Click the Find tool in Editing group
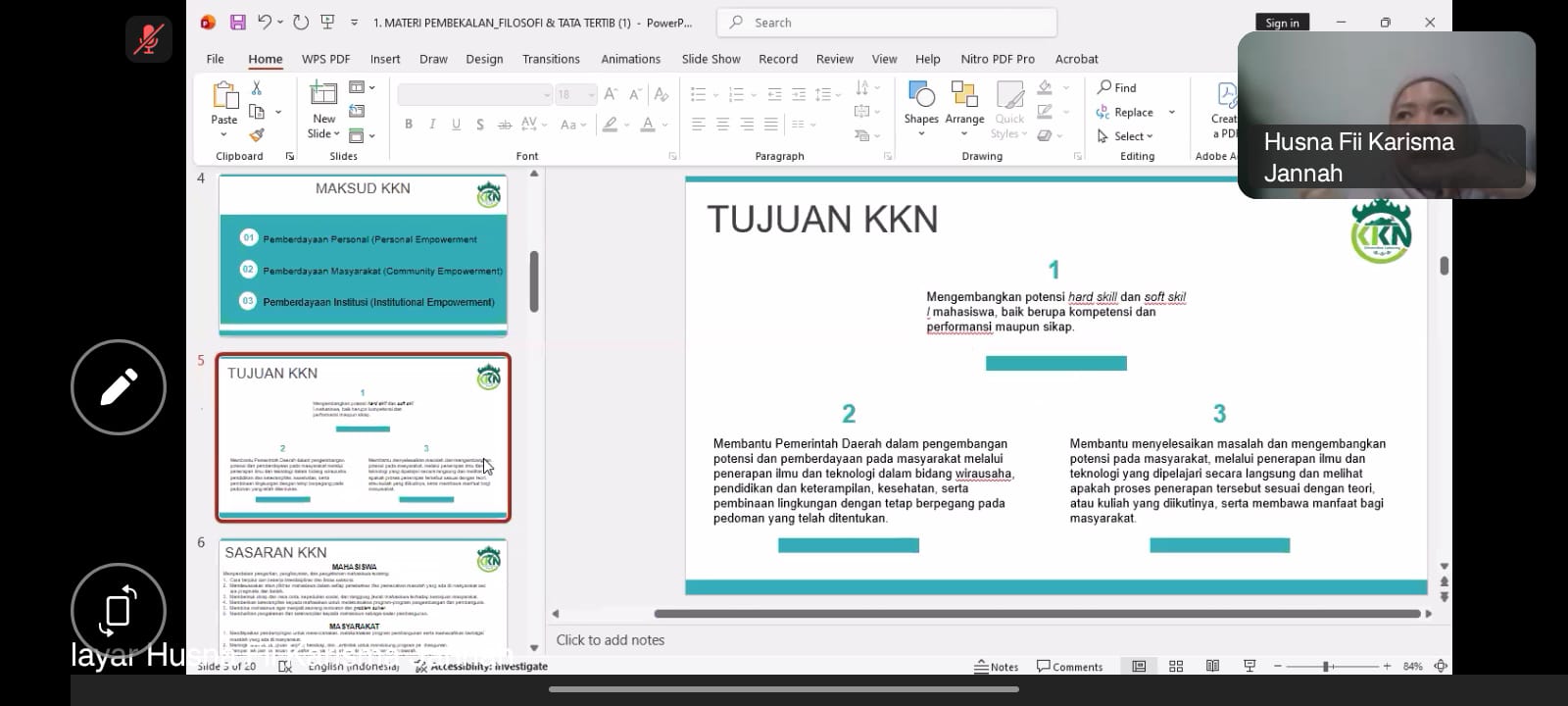The image size is (1568, 706). coord(1117,87)
